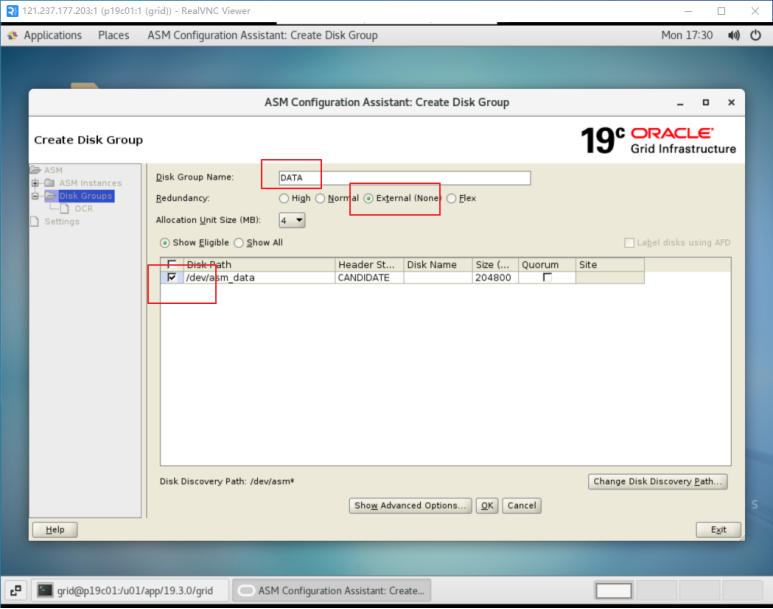Click ASM Configuration Assistant taskbar item
The image size is (773, 609).
pyautogui.click(x=332, y=590)
